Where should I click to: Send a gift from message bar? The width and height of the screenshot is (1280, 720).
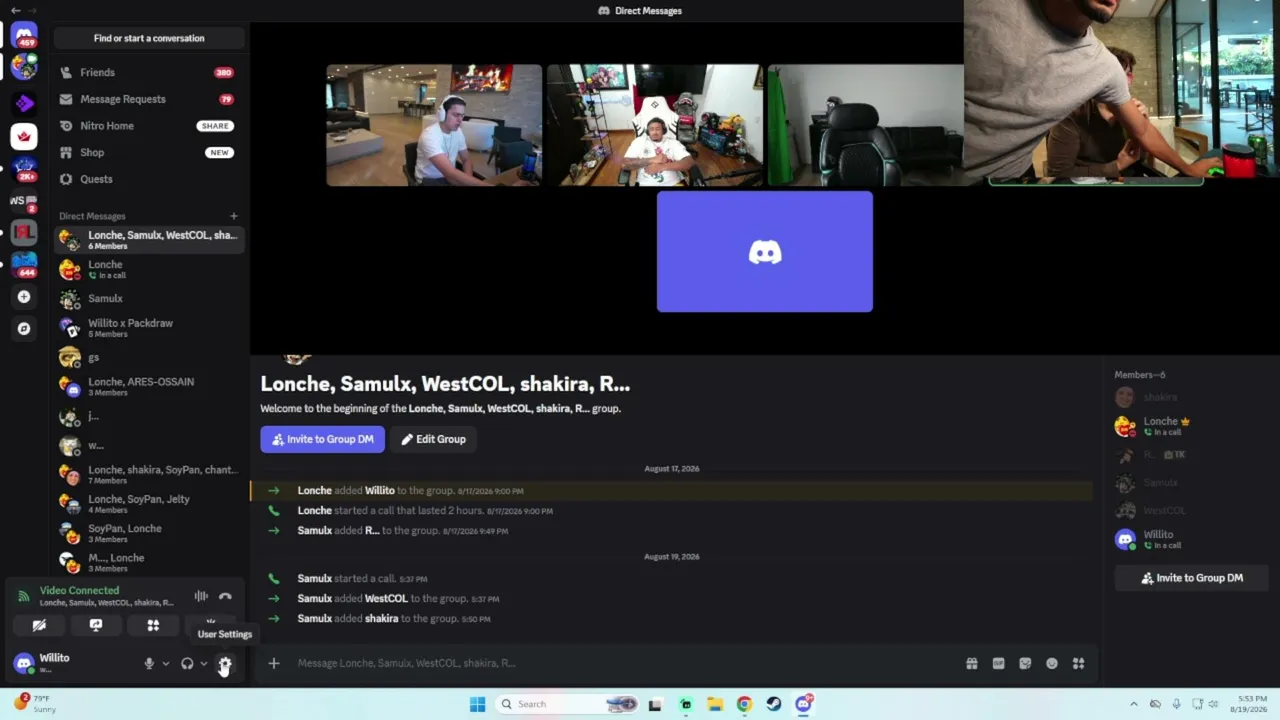coord(971,663)
